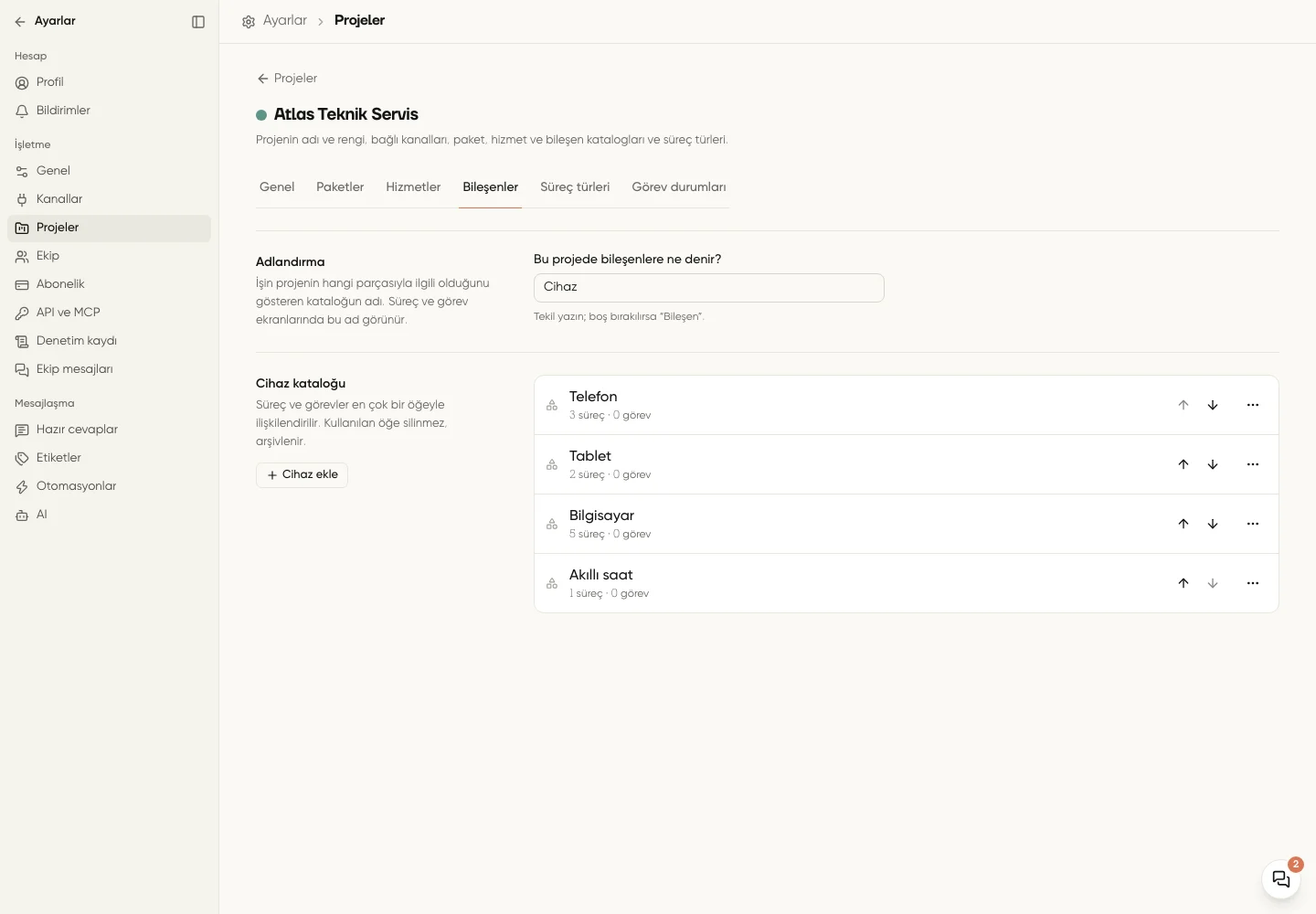Click the Telefon row component icon
Image resolution: width=1316 pixels, height=914 pixels.
click(552, 405)
